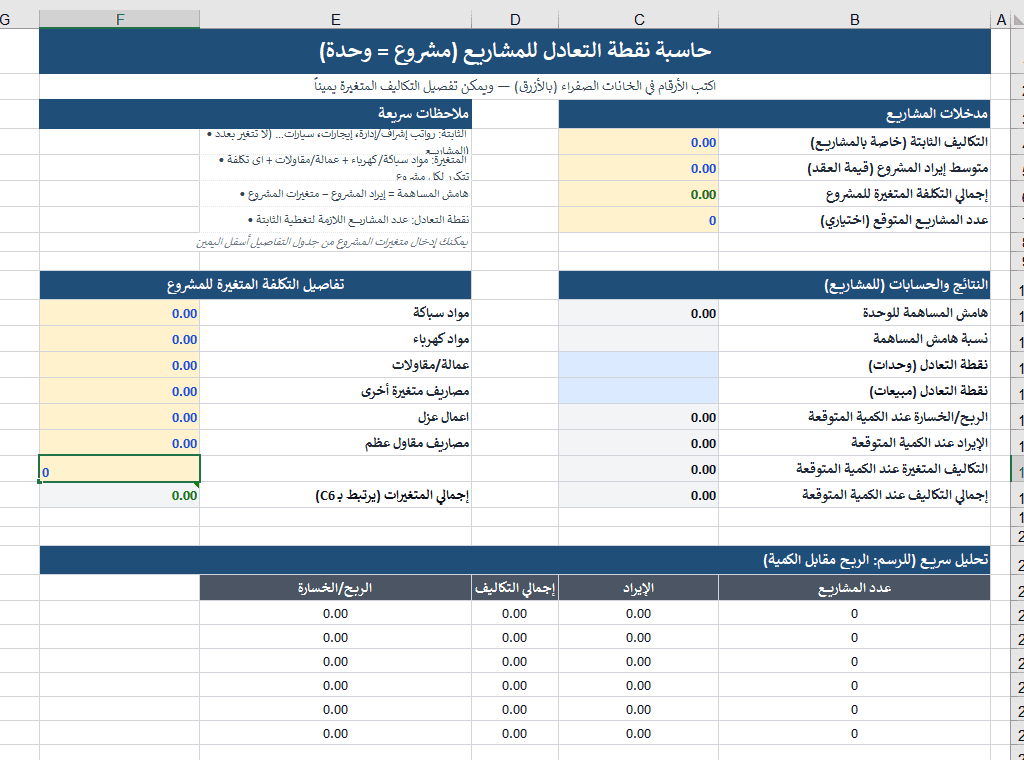This screenshot has height=760, width=1024.
Task: Select the blue cell for 'نقطة التعادل (وحدات)'
Action: (x=639, y=365)
